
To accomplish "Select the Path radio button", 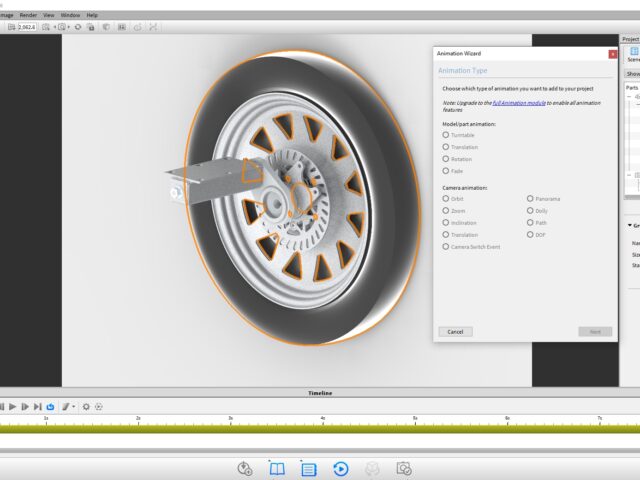I will [530, 222].
